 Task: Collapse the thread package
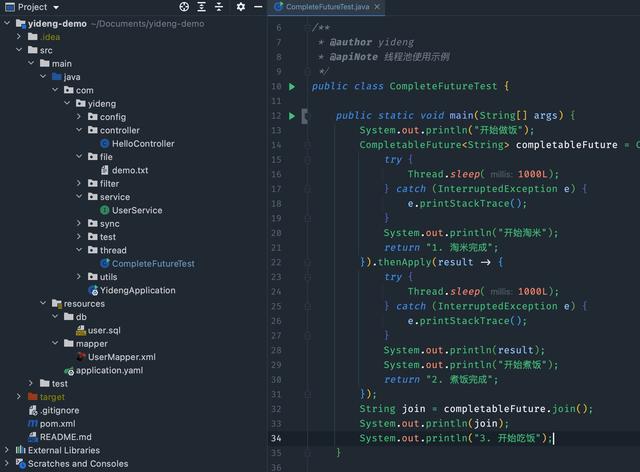(x=79, y=250)
